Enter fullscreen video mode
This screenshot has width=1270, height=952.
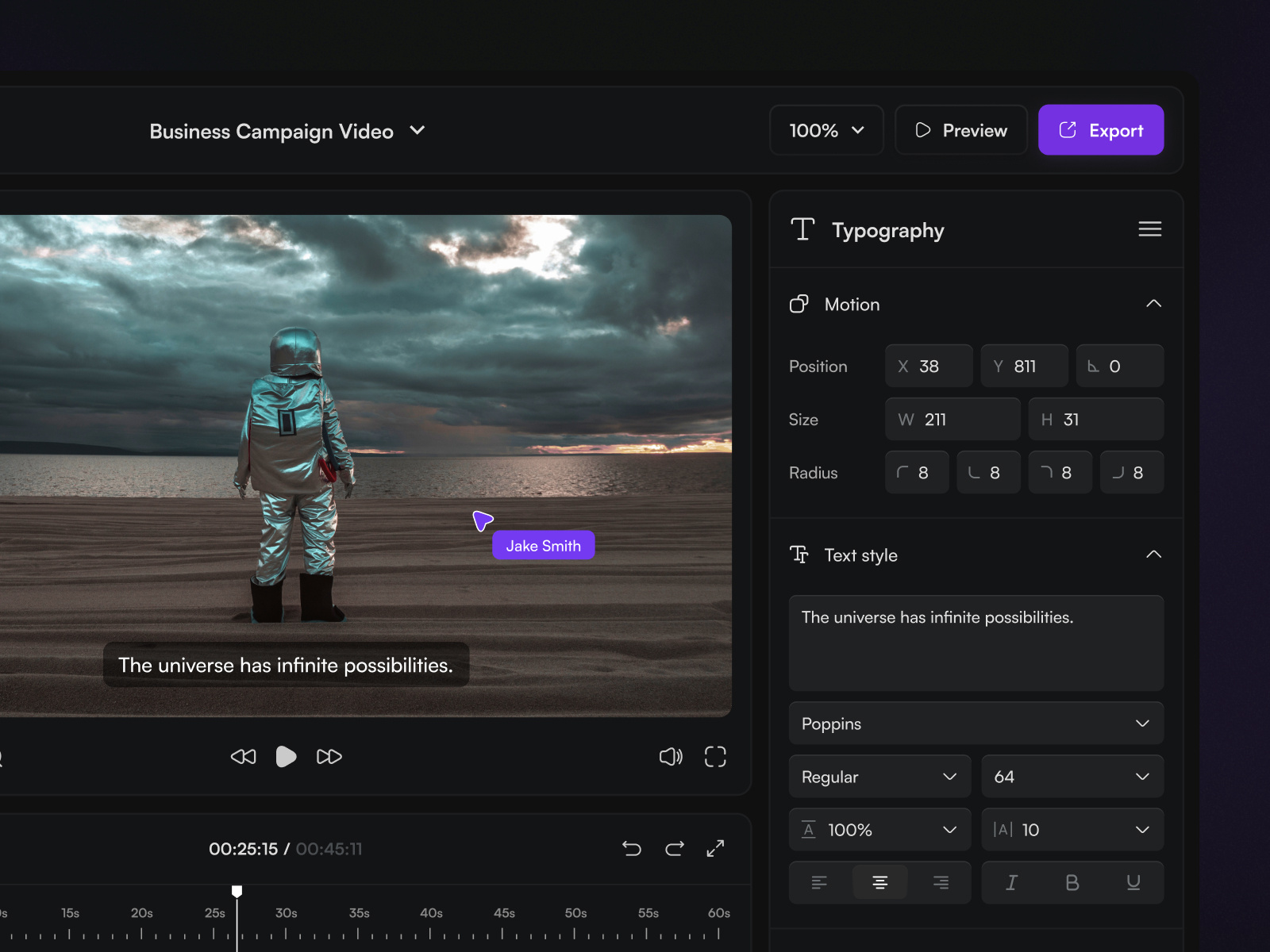pyautogui.click(x=714, y=757)
